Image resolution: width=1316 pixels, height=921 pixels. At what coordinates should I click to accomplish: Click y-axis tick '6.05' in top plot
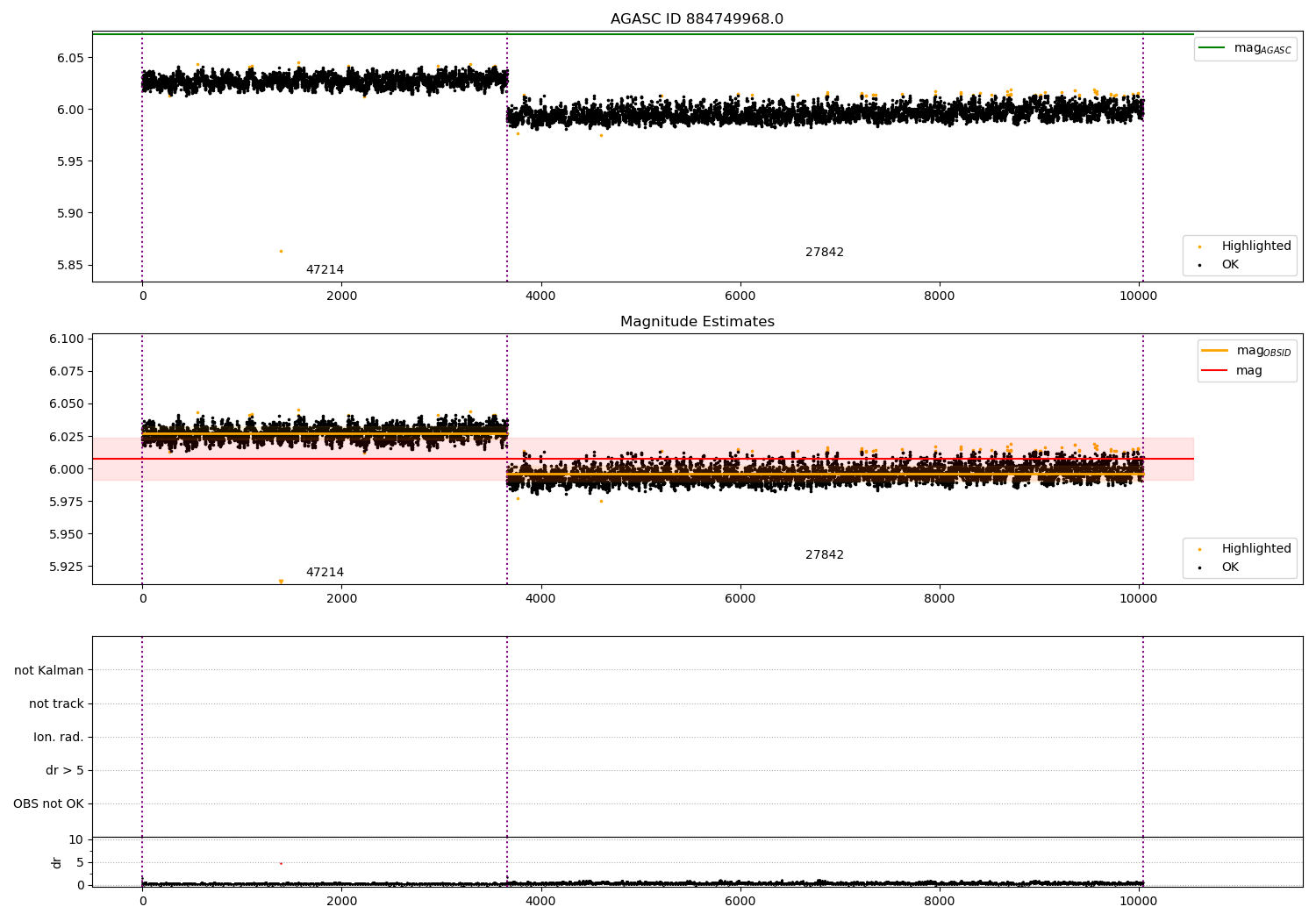point(70,58)
